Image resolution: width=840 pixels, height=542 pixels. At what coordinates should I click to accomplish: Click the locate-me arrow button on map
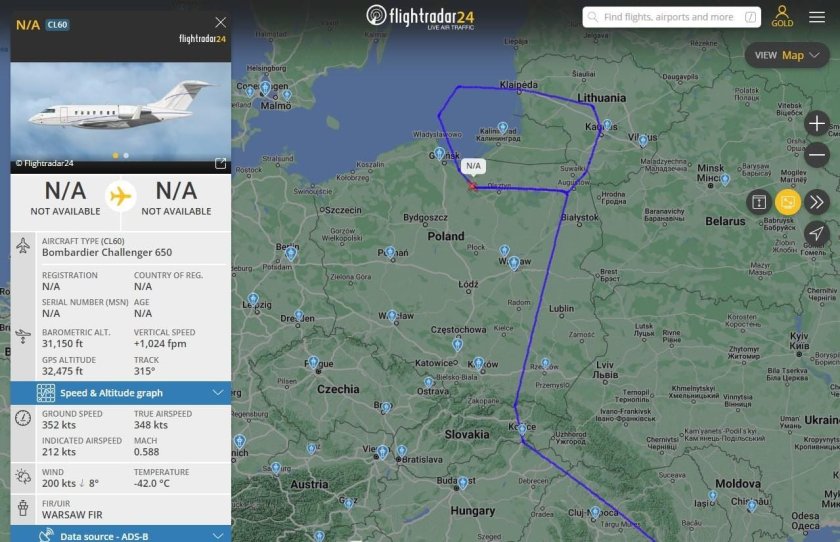817,234
